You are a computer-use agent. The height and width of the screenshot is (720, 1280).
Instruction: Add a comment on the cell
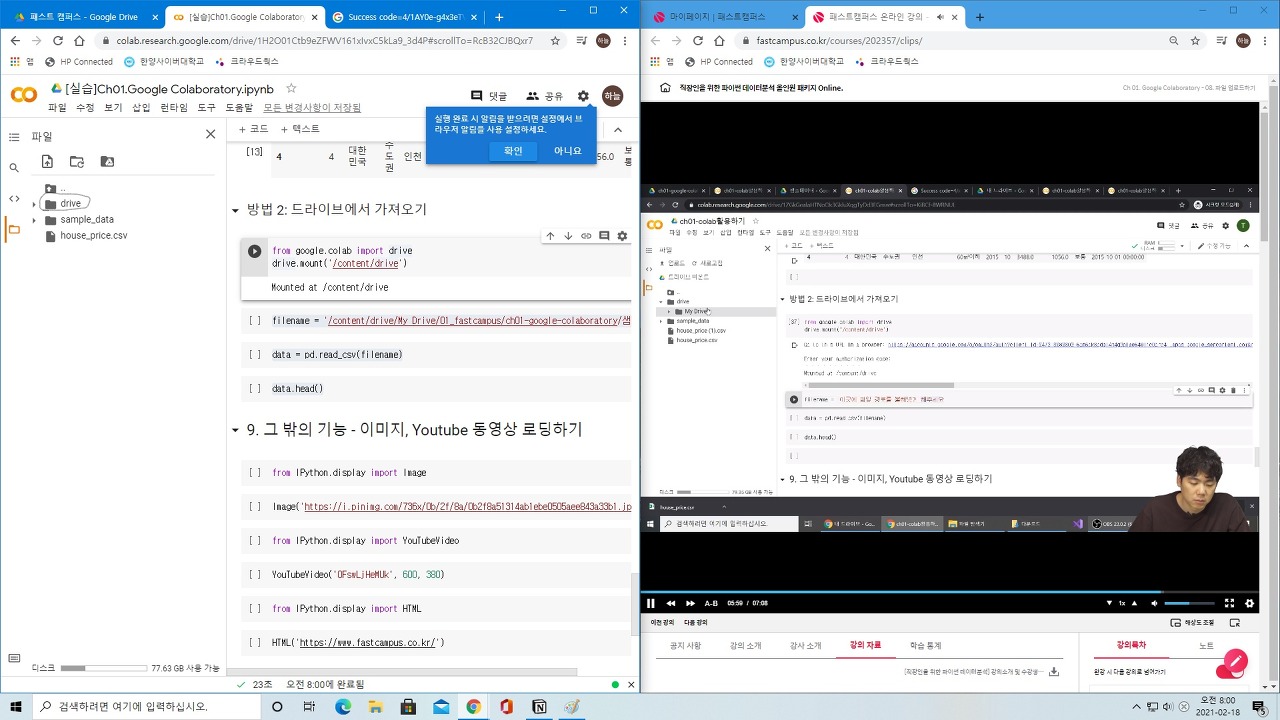click(x=604, y=236)
